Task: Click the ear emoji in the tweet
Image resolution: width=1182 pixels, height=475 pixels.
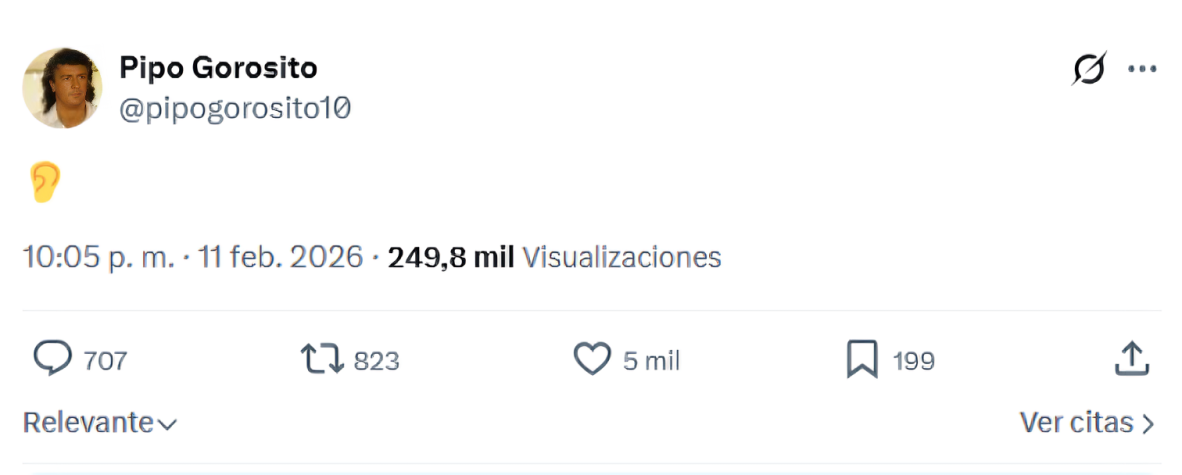Action: pyautogui.click(x=45, y=183)
